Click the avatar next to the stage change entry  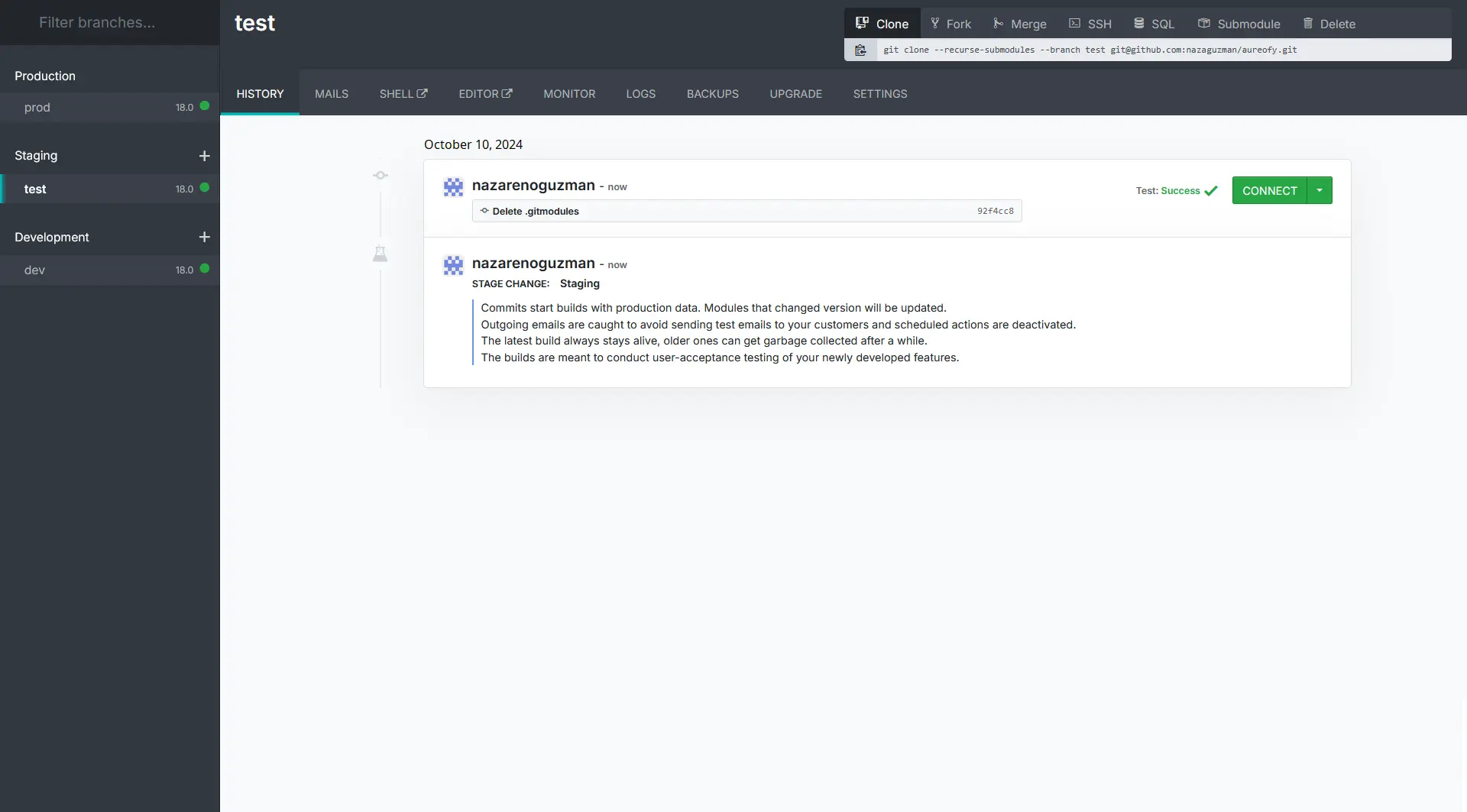coord(453,265)
